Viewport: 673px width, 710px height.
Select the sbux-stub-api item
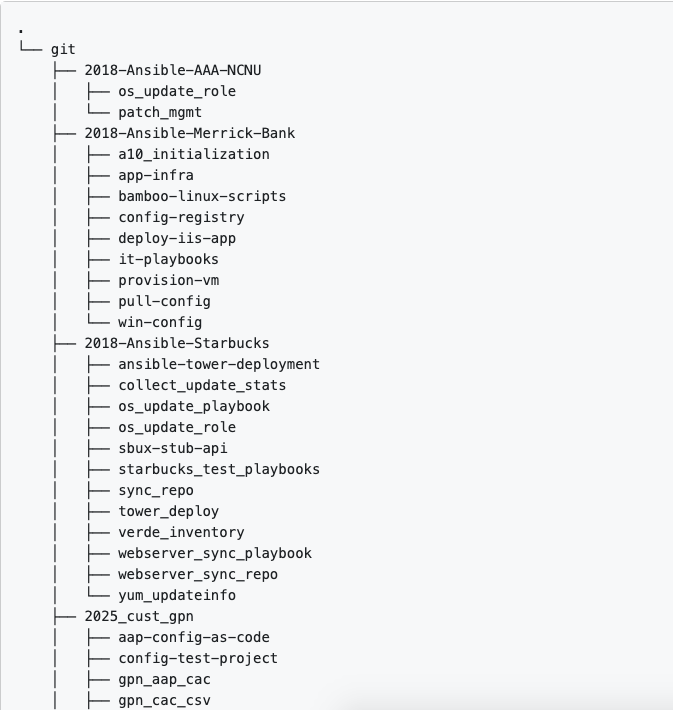172,448
